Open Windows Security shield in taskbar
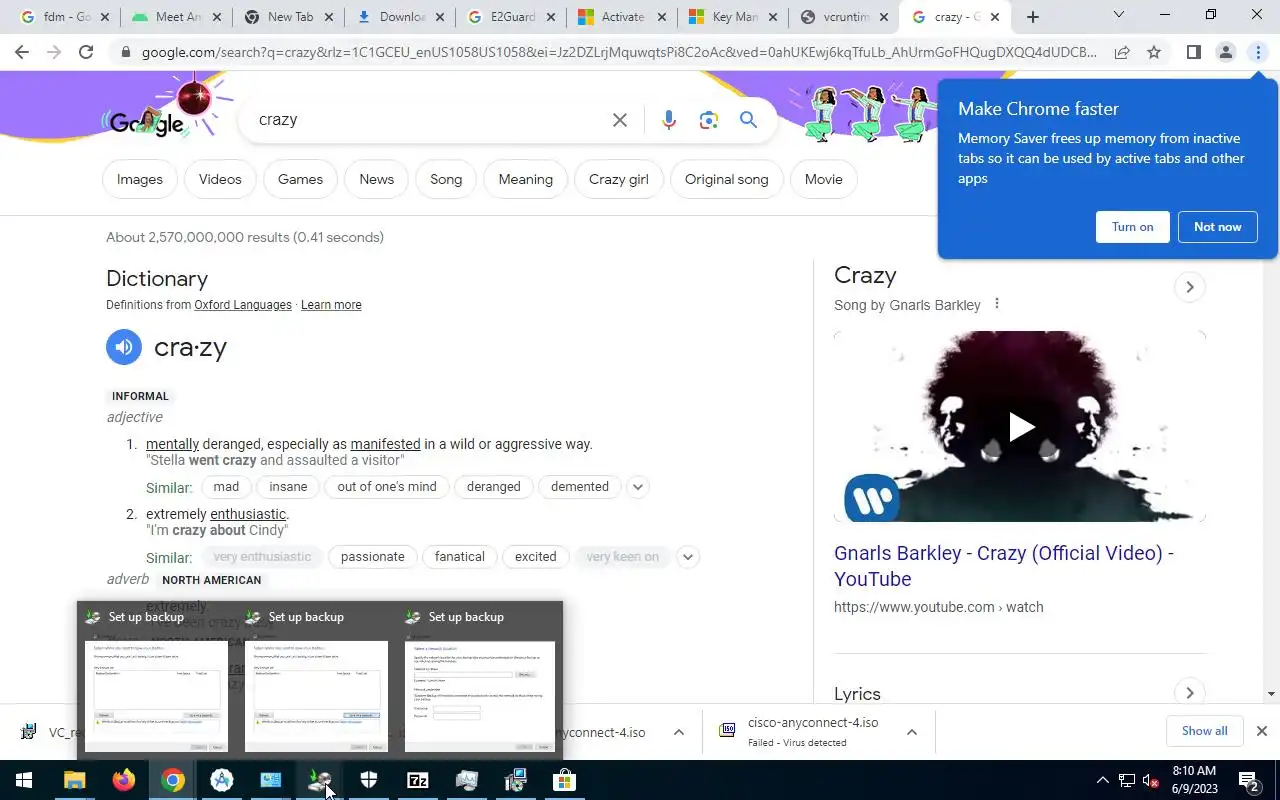This screenshot has height=800, width=1280. 369,781
